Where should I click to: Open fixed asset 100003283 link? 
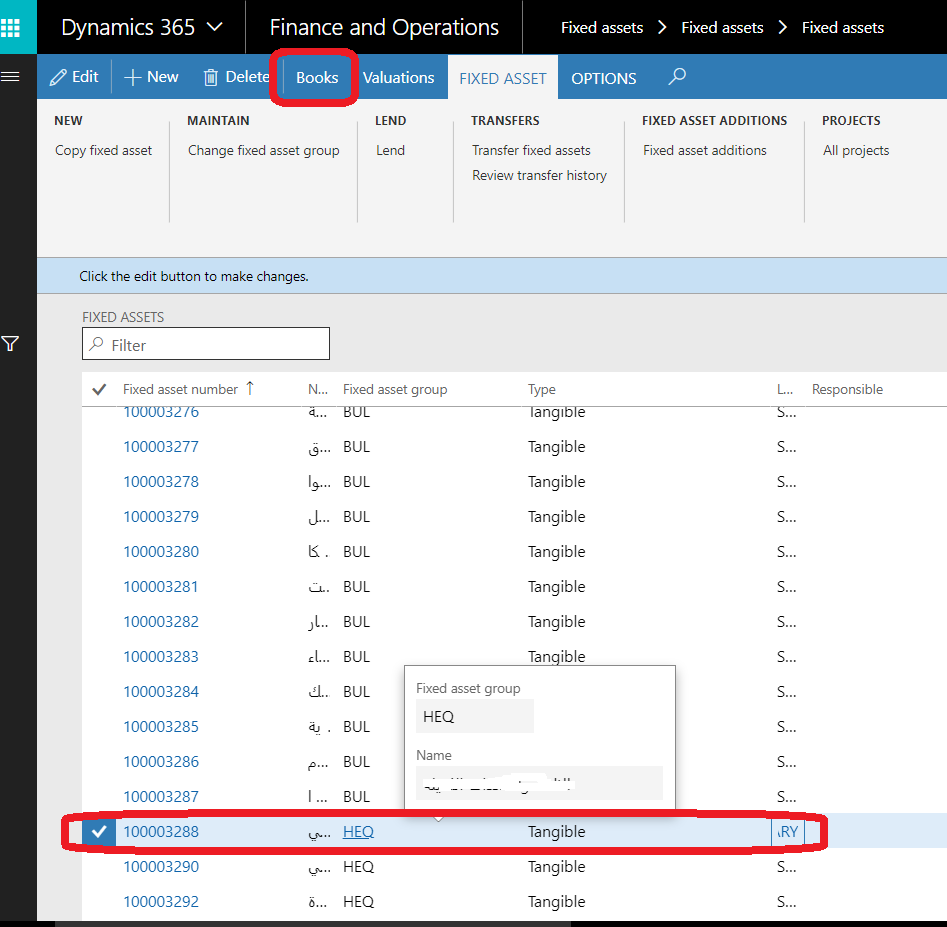point(161,657)
